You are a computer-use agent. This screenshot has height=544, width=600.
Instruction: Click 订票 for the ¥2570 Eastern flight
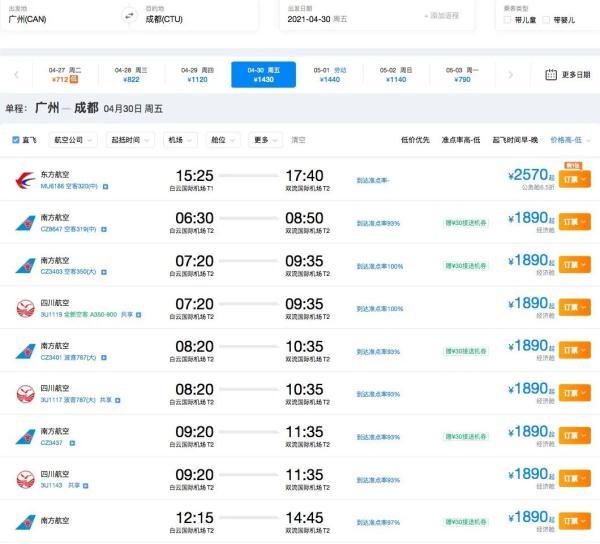coord(574,180)
